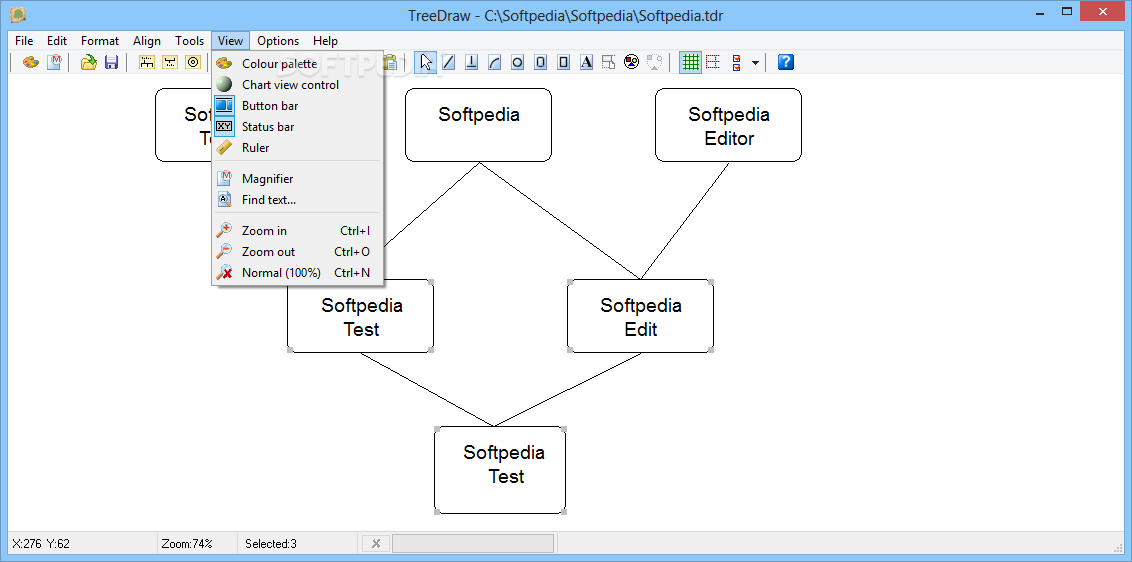Image resolution: width=1132 pixels, height=562 pixels.
Task: Click the red and blue checklist toolbar icon
Action: [736, 62]
